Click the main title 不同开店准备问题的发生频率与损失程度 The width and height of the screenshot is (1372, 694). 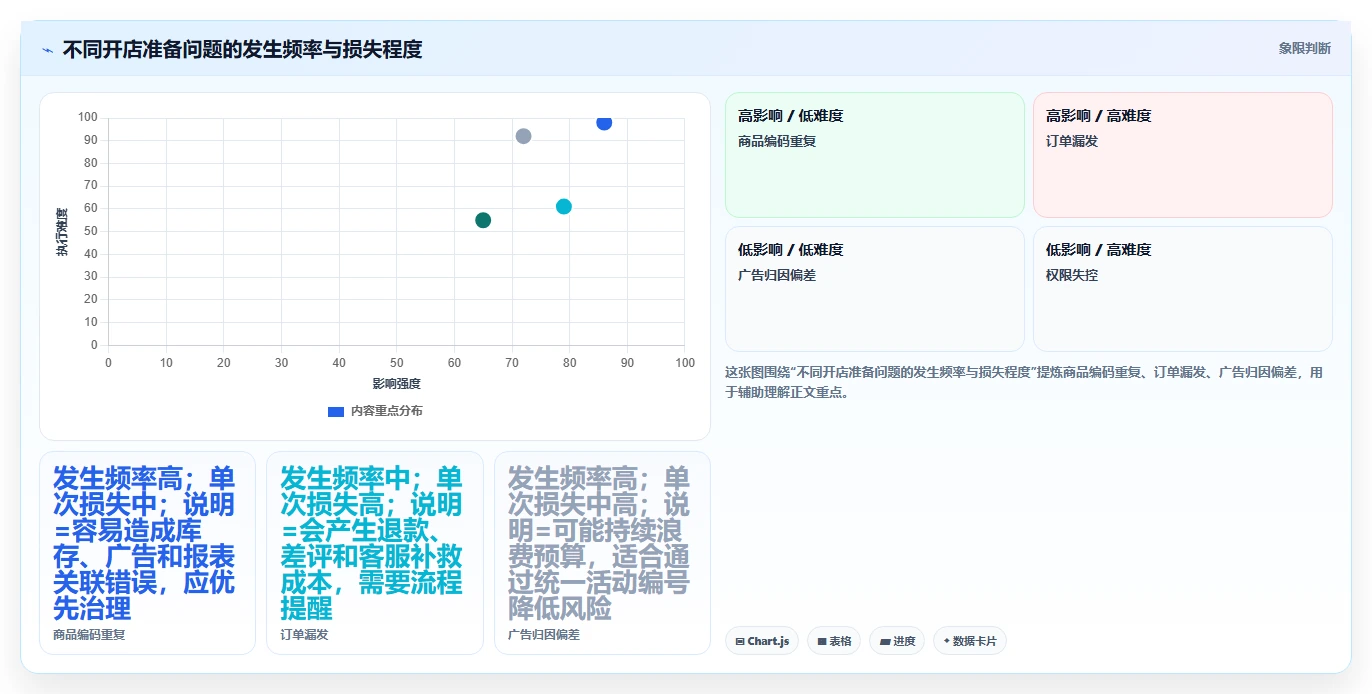pos(242,49)
